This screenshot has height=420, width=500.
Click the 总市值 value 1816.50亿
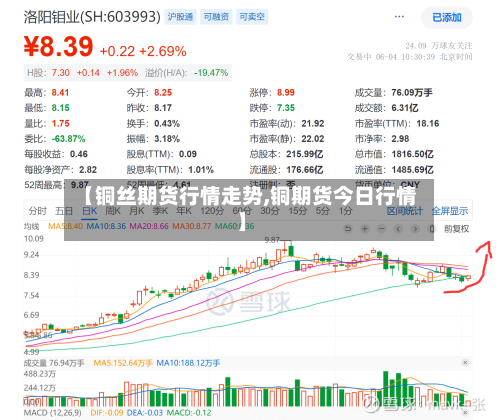pos(412,154)
